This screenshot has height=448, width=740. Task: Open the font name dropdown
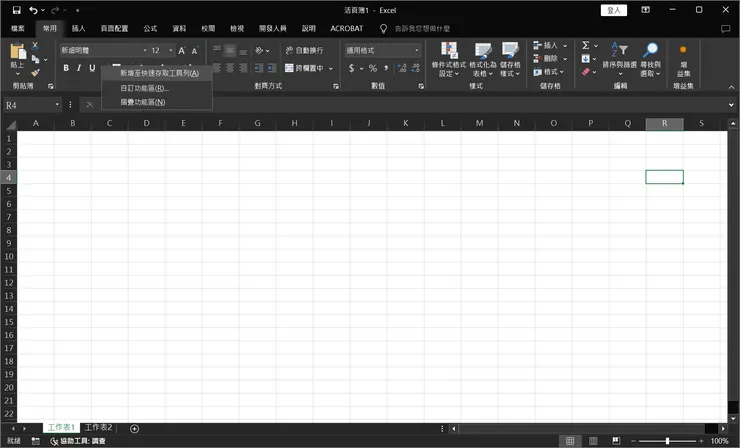click(145, 51)
